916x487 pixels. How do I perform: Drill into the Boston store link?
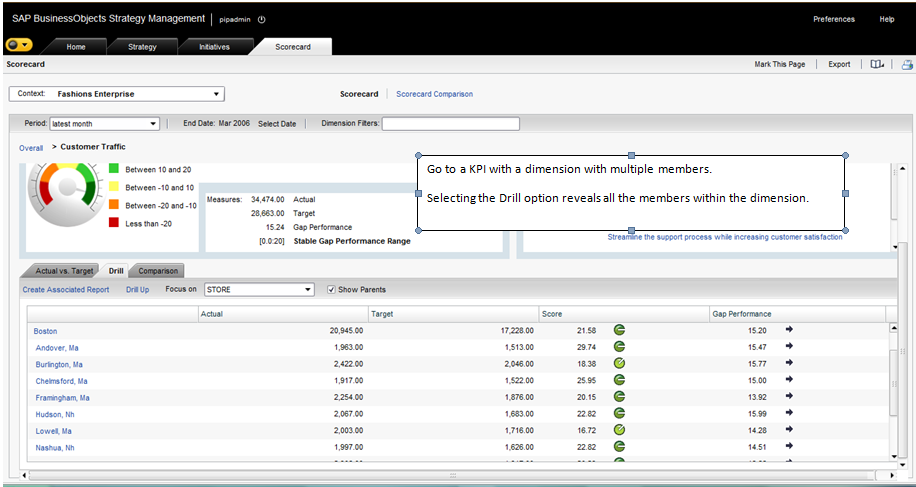click(x=46, y=331)
